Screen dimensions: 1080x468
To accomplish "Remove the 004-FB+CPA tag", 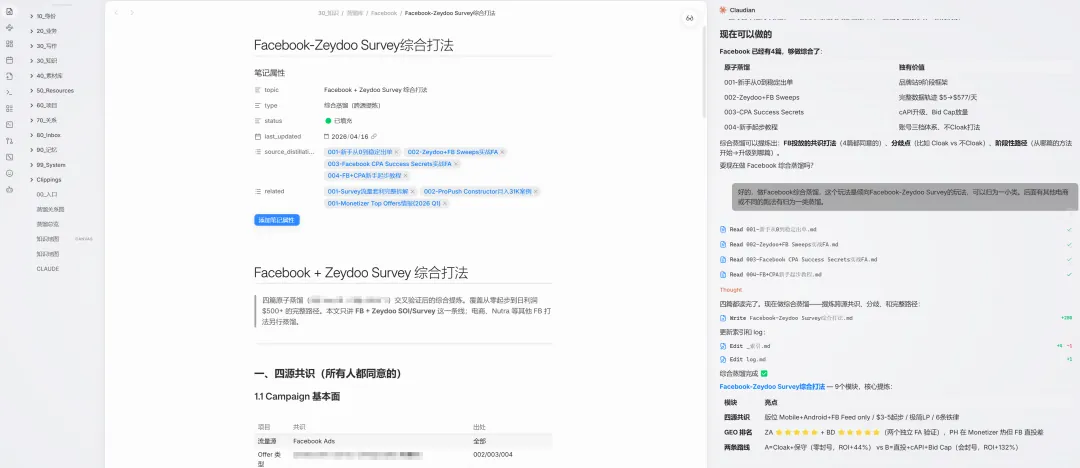I will click(x=406, y=176).
